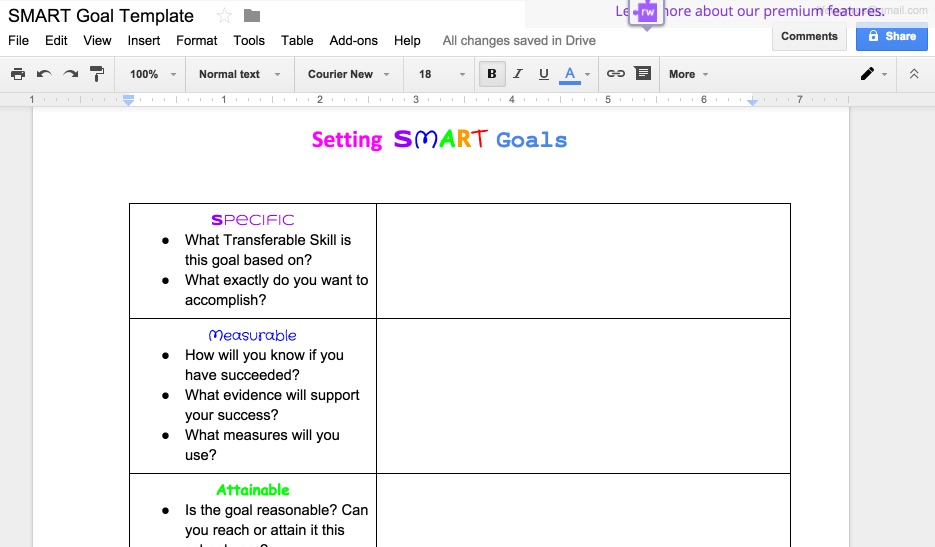The width and height of the screenshot is (935, 547).
Task: Click the SMART Goal Template title
Action: click(x=101, y=16)
